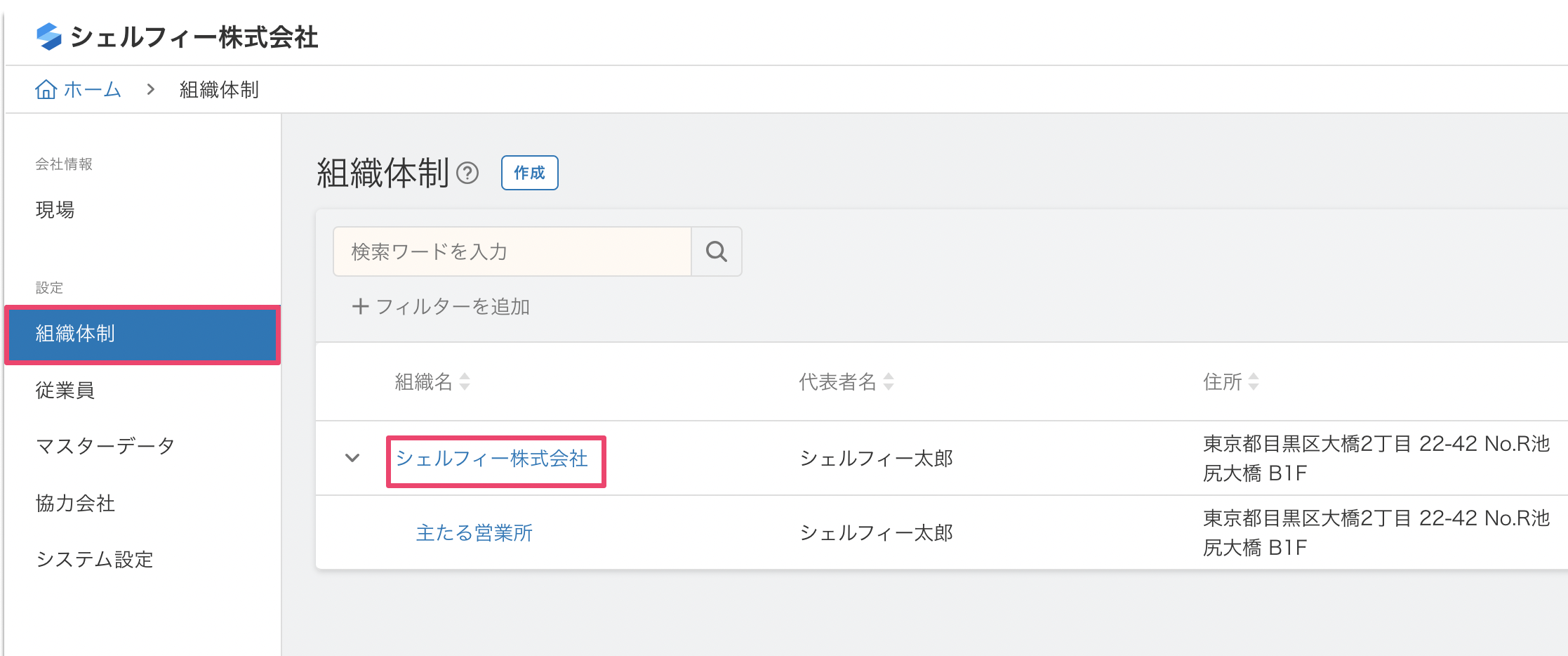This screenshot has height=656, width=1568.
Task: Open 現場 in the sidebar
Action: click(x=55, y=209)
